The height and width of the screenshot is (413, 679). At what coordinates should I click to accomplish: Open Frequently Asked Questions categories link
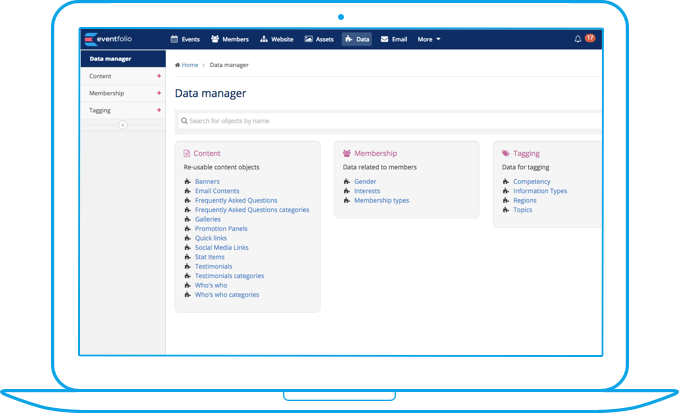[252, 210]
